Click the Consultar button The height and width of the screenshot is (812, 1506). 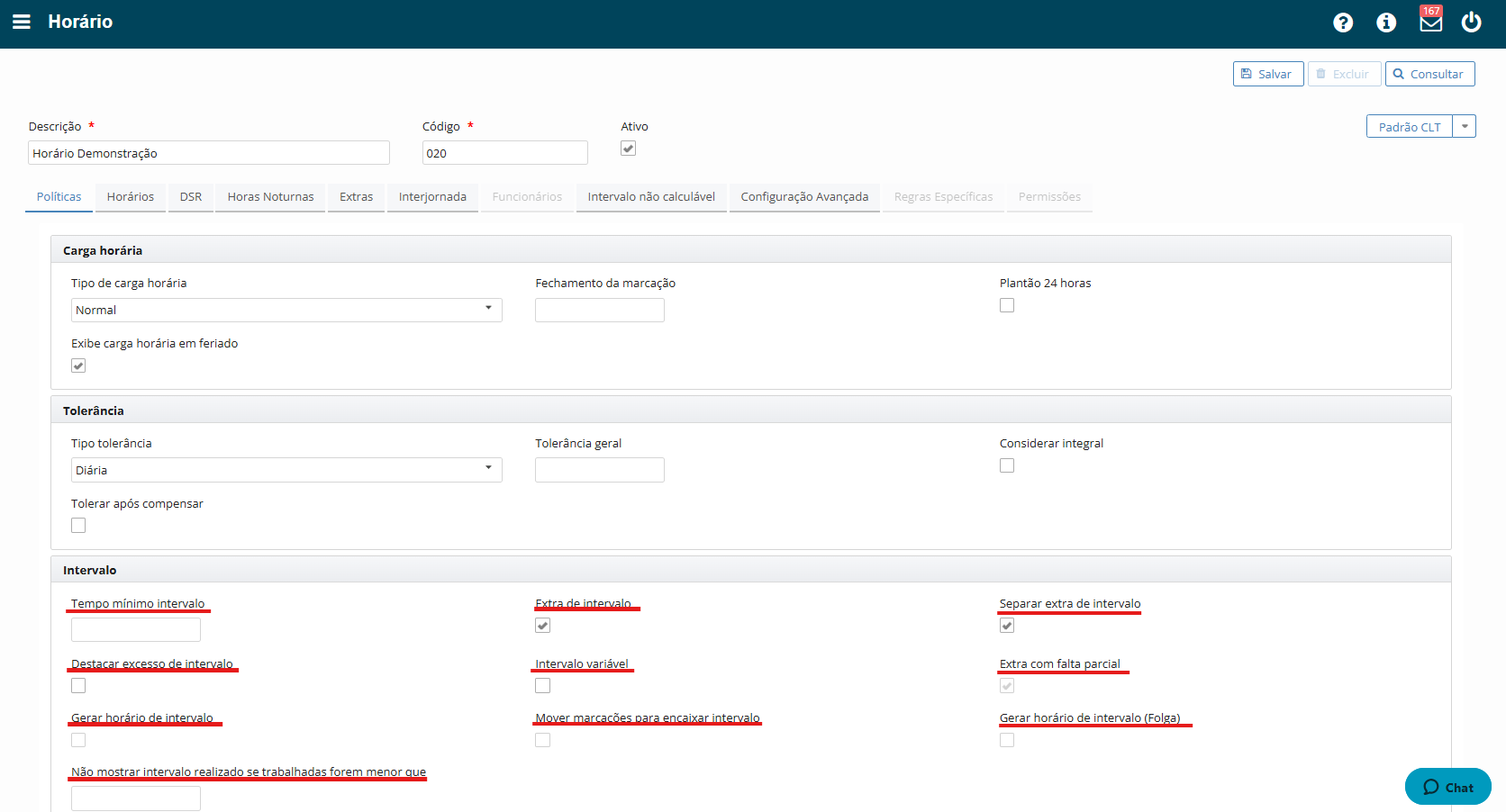(x=1429, y=74)
